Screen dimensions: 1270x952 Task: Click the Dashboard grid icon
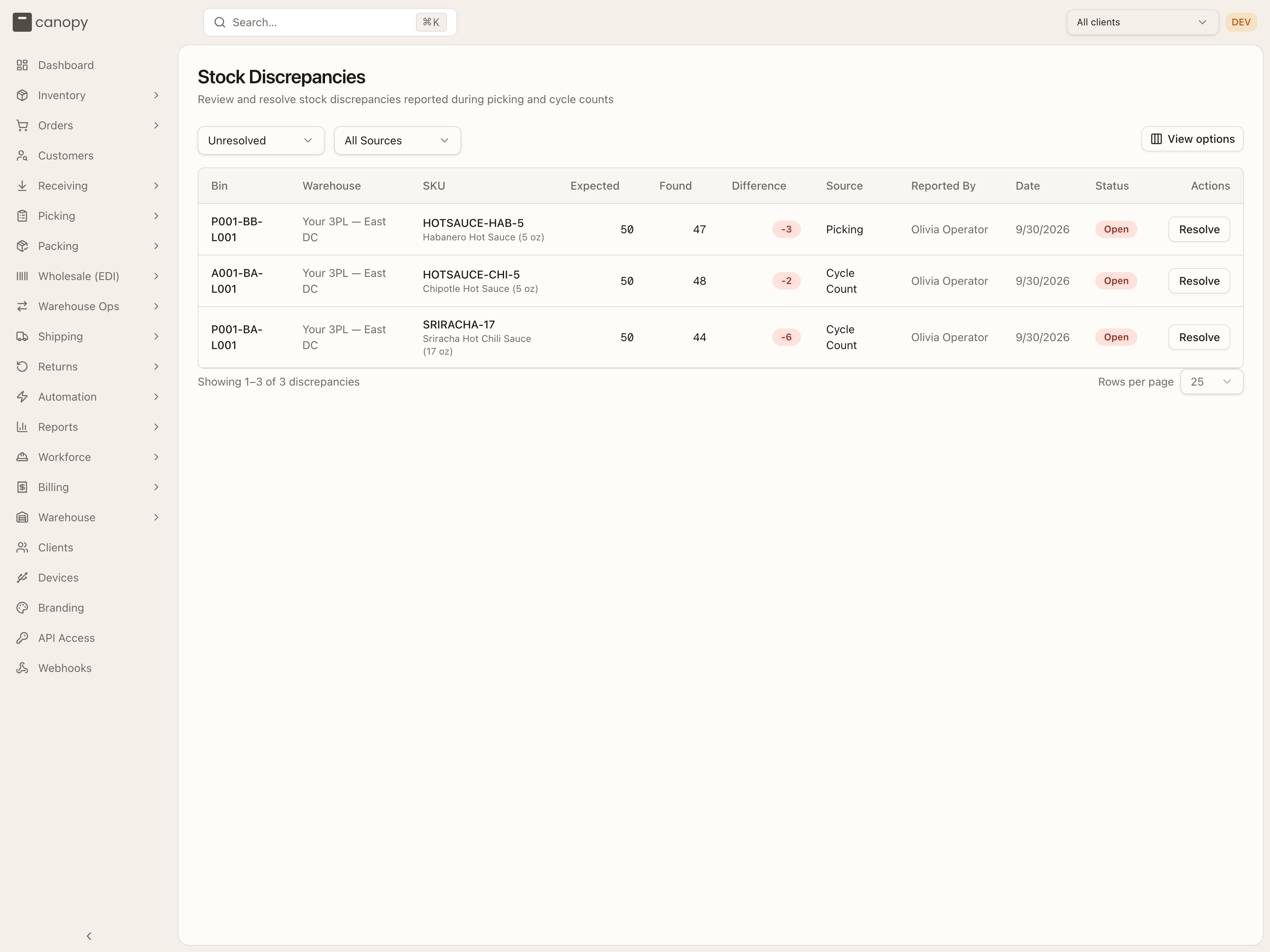22,65
